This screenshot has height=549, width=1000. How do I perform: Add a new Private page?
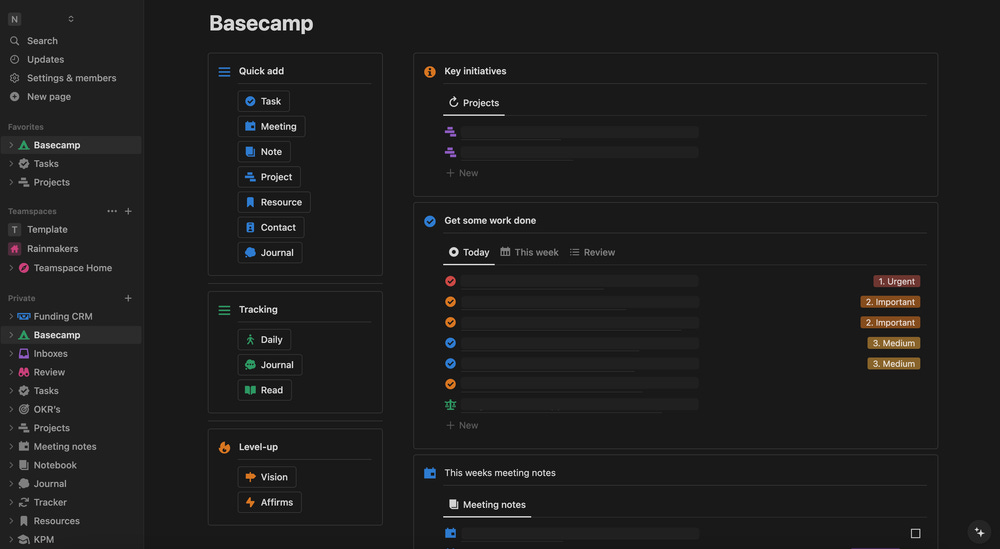point(128,298)
